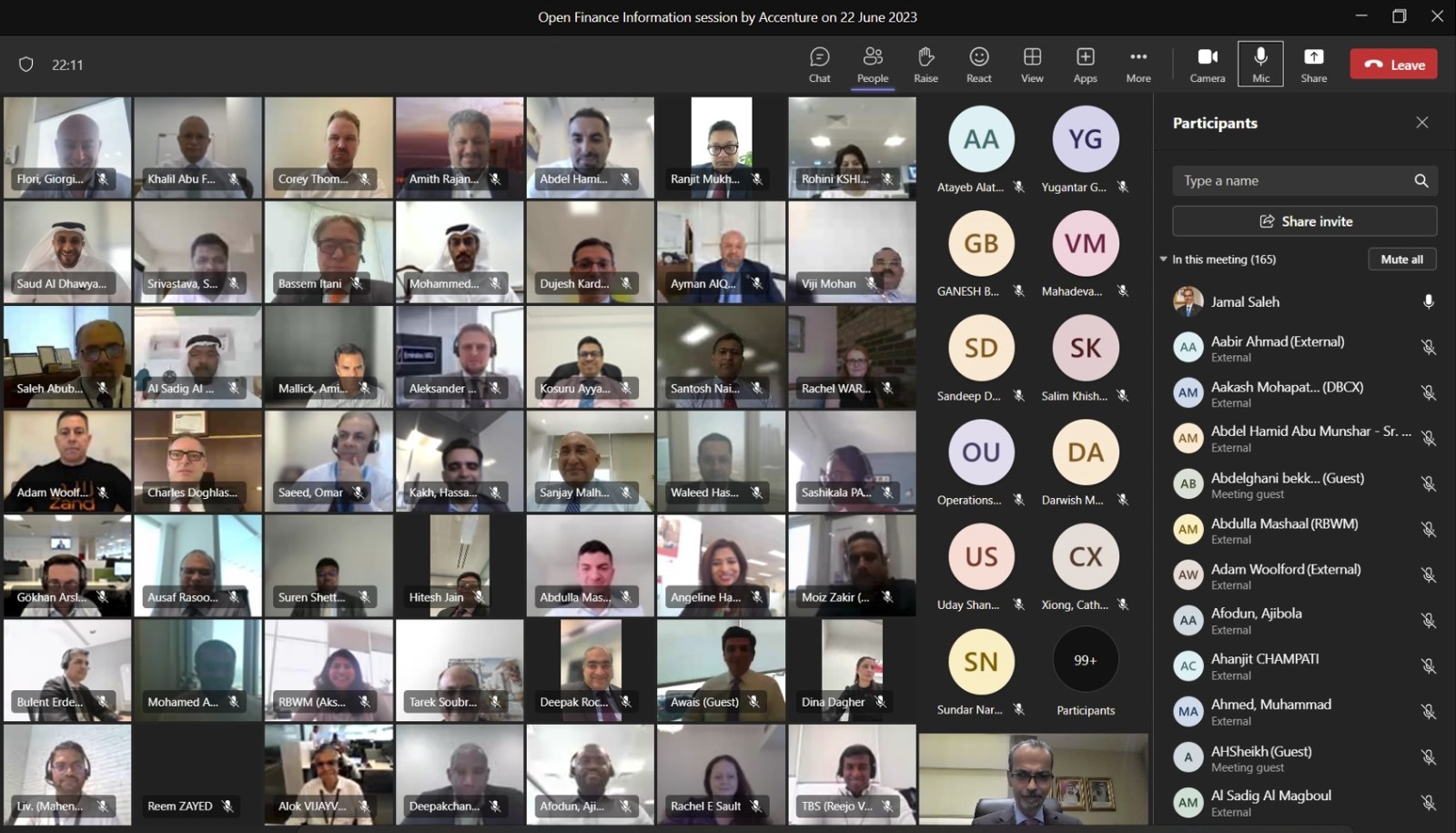Screen dimensions: 1456x833
Task: Raise your hand in the meeting
Action: click(925, 65)
